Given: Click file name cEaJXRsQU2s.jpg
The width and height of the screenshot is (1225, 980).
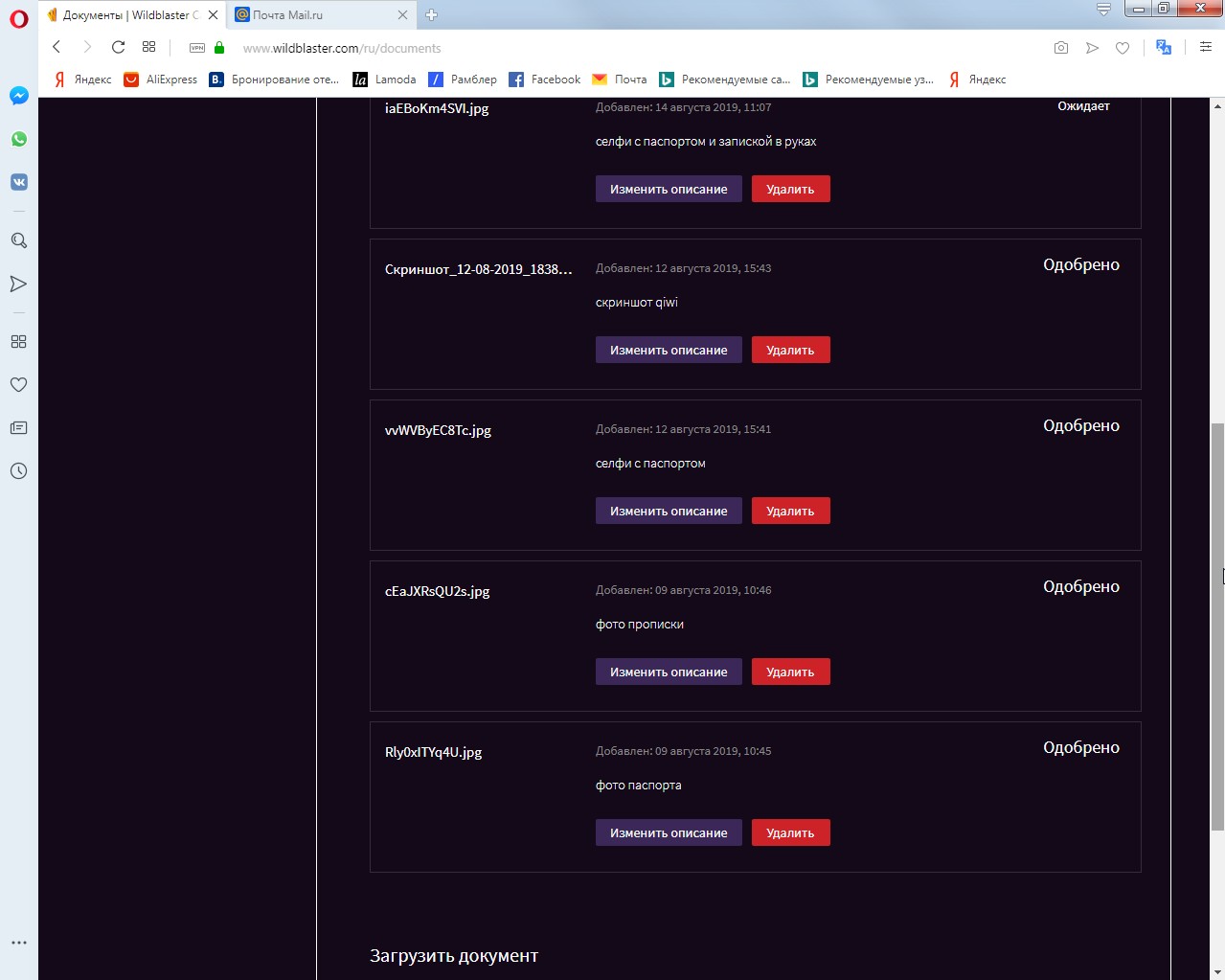Looking at the screenshot, I should click(437, 591).
